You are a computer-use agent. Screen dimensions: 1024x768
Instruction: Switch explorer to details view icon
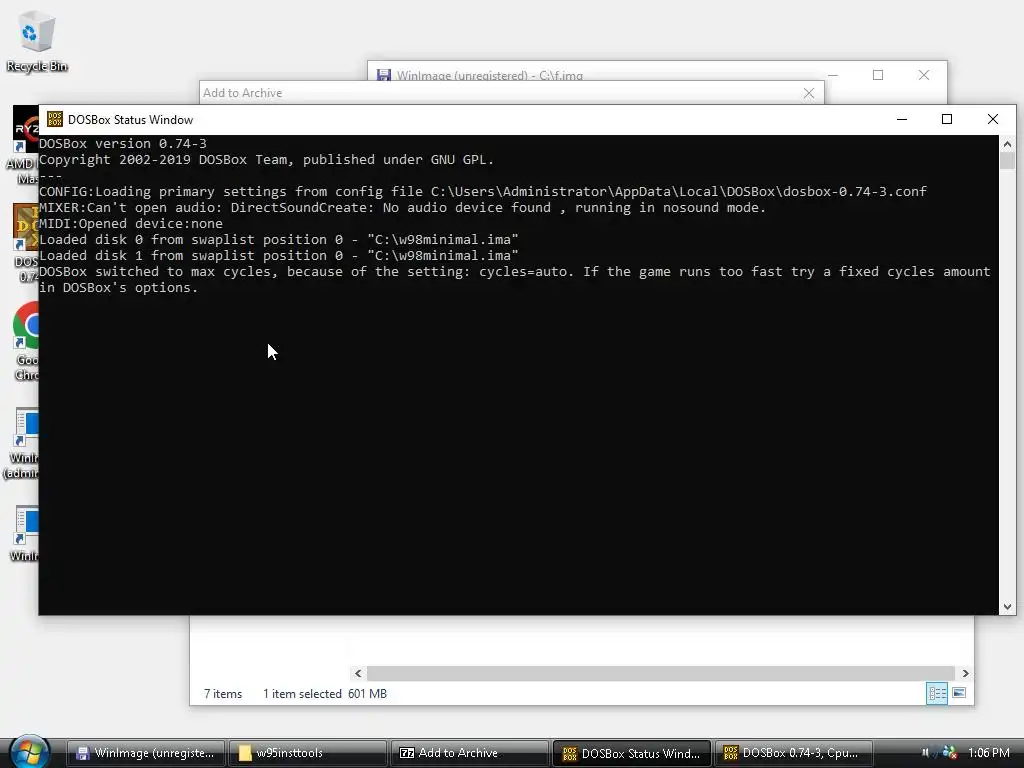click(937, 694)
